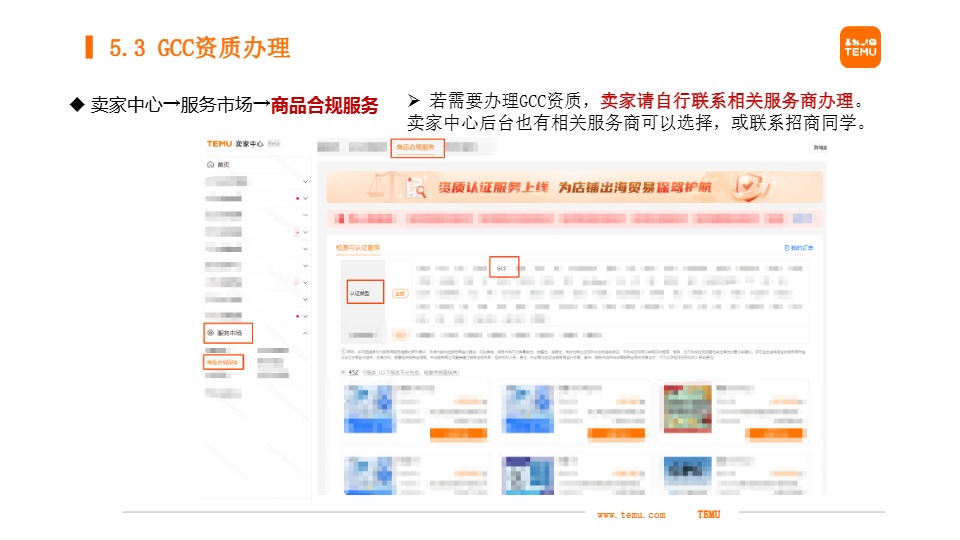Select the 检测与认证服务 tab
960x540 pixels.
(x=358, y=248)
